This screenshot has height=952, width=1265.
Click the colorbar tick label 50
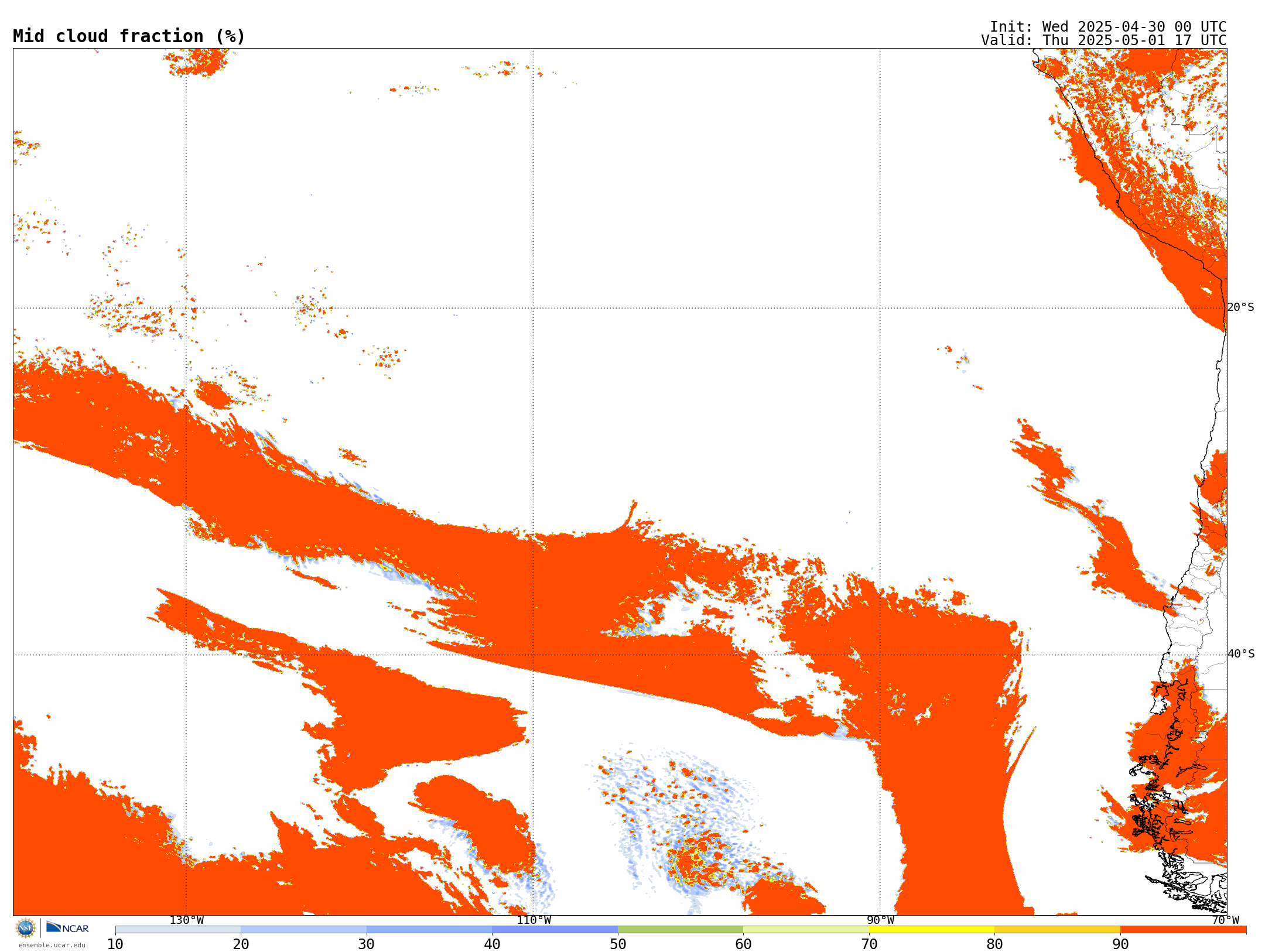point(618,944)
